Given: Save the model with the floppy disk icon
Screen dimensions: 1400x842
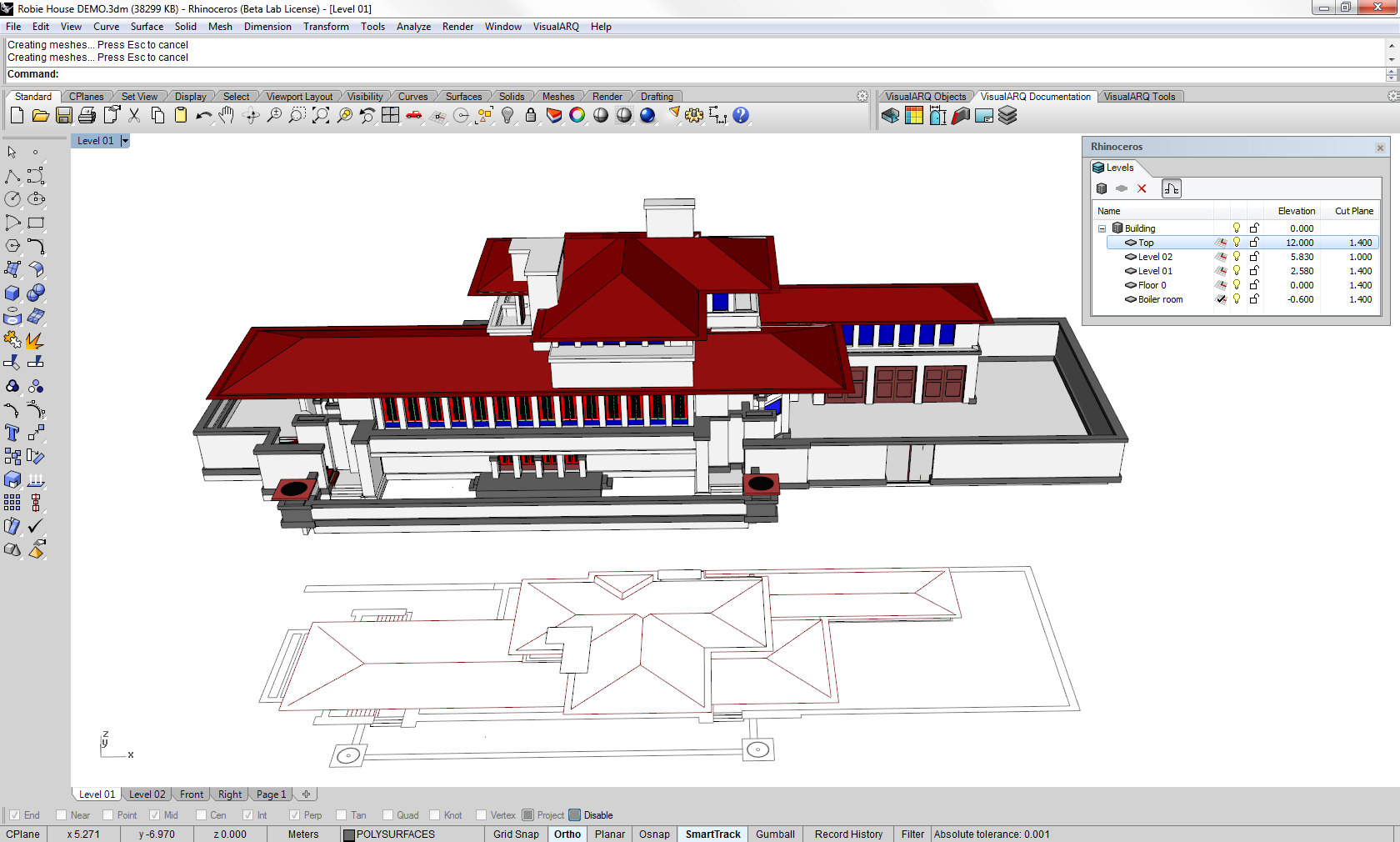Looking at the screenshot, I should coord(63,116).
